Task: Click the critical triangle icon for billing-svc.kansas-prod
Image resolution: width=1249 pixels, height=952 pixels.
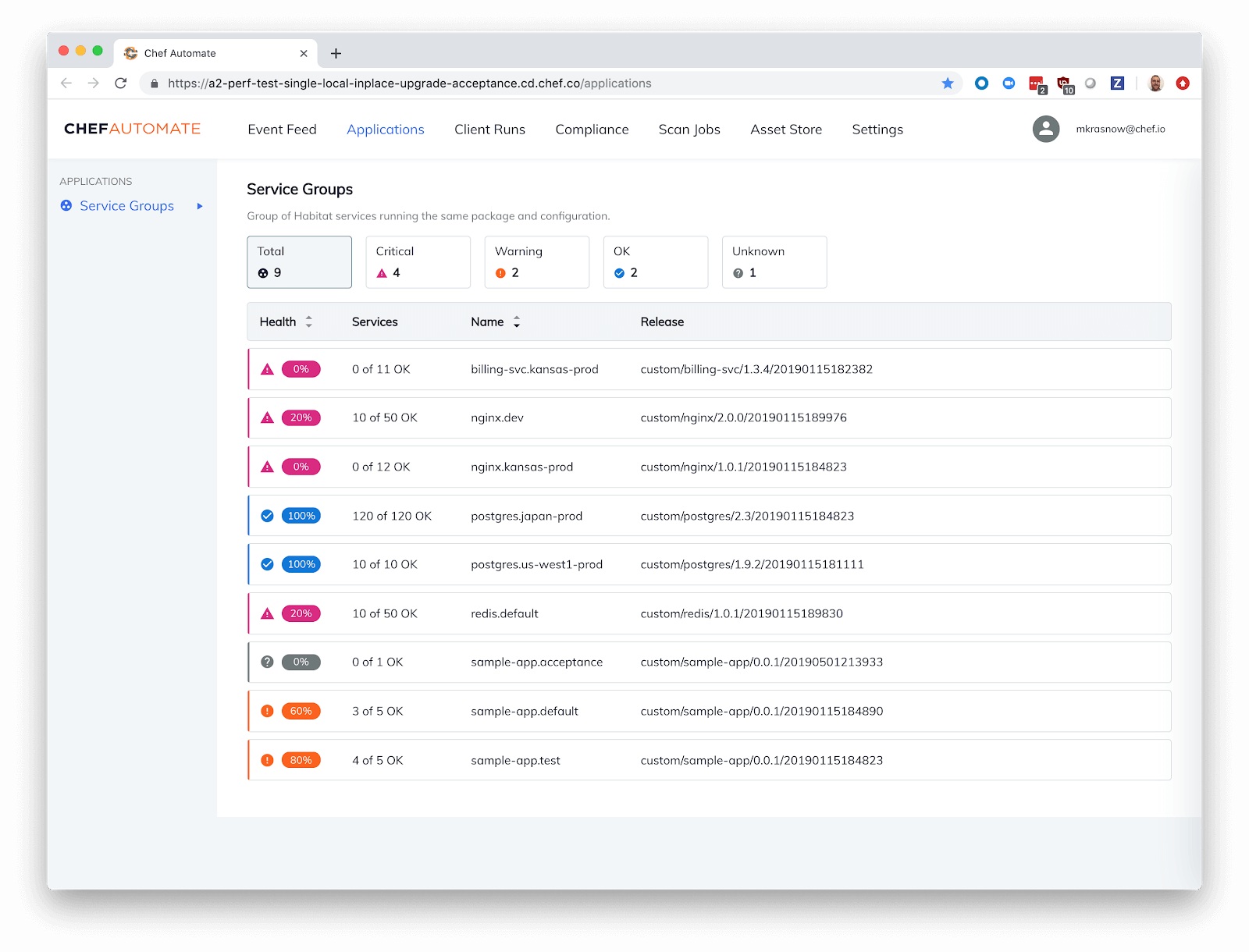Action: point(267,370)
